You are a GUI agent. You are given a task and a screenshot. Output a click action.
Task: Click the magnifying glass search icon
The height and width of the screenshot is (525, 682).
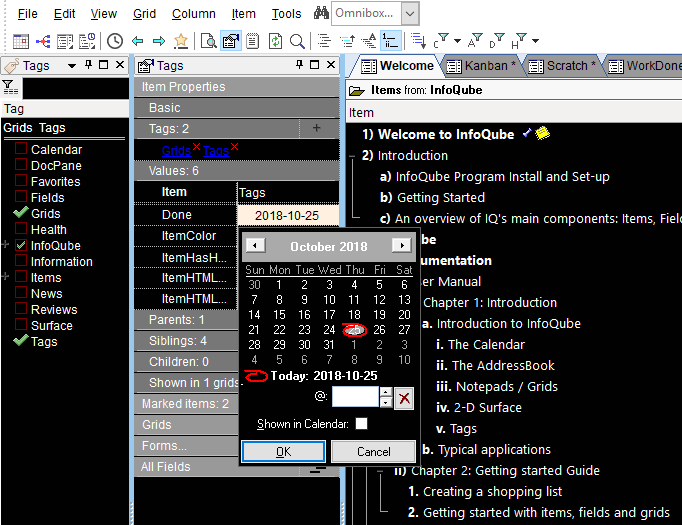[x=297, y=41]
